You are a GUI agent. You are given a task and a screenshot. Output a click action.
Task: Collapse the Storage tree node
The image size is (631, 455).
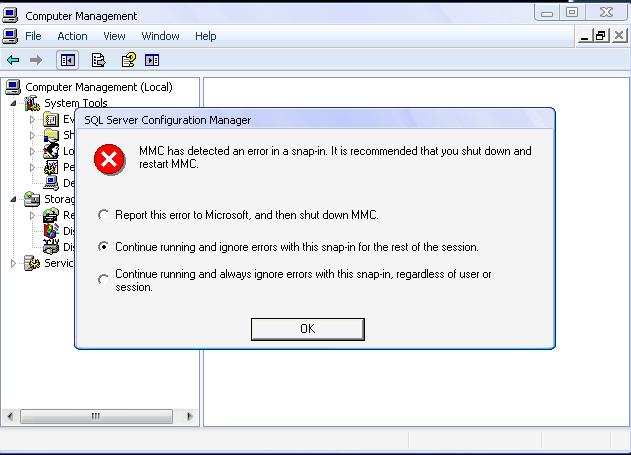[13, 199]
